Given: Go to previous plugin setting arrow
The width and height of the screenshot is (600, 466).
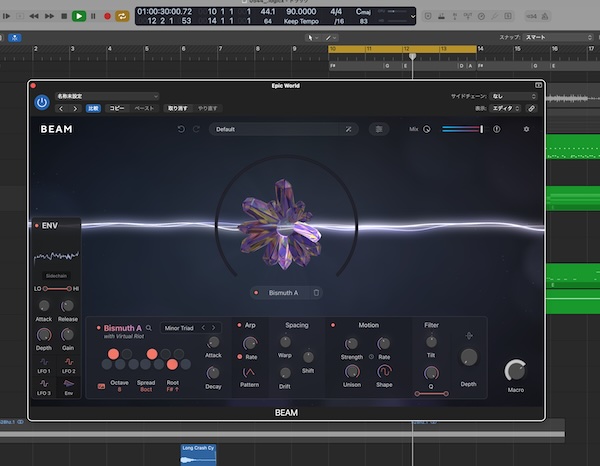Looking at the screenshot, I should click(x=61, y=109).
